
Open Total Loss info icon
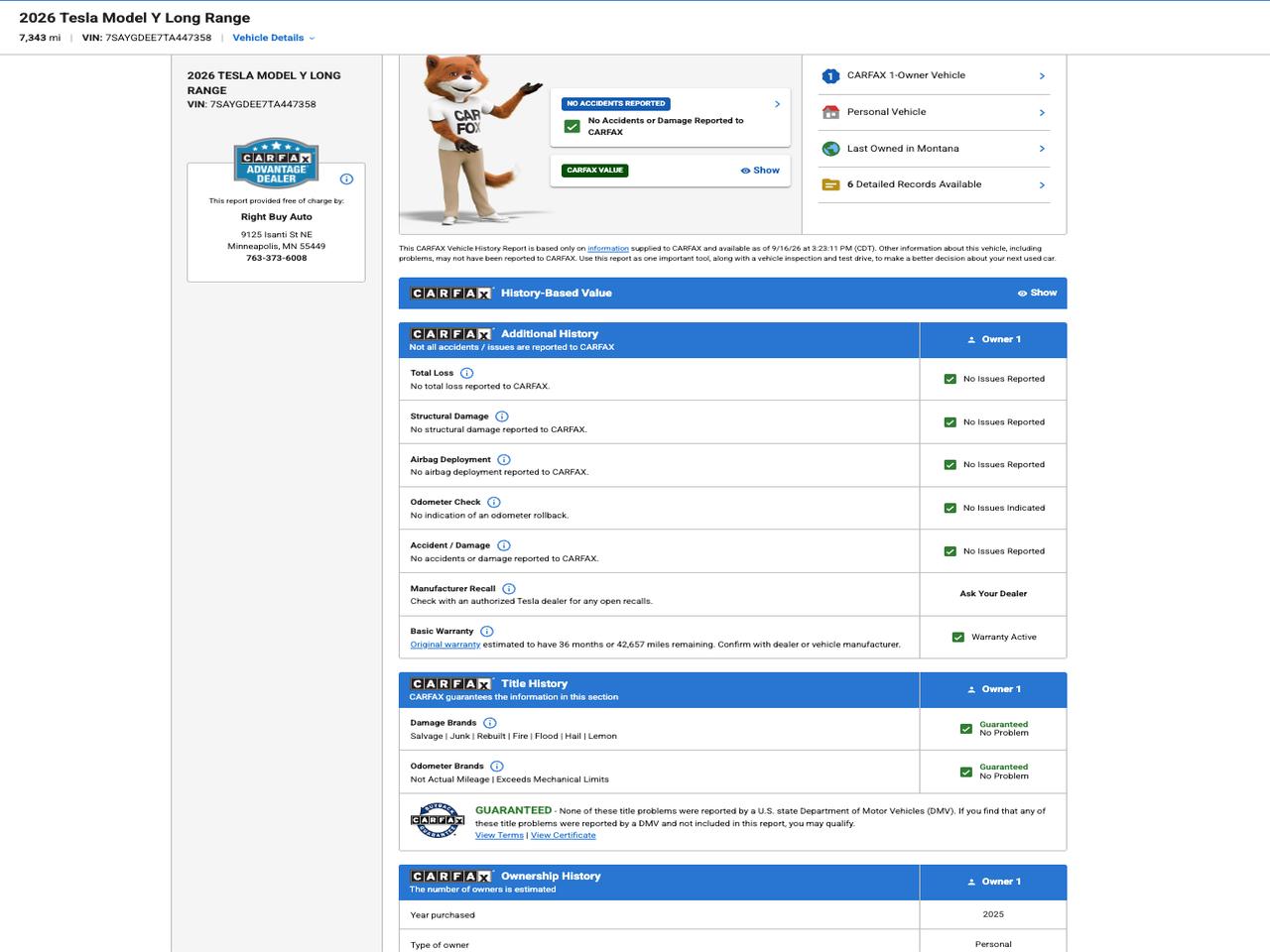click(x=467, y=374)
